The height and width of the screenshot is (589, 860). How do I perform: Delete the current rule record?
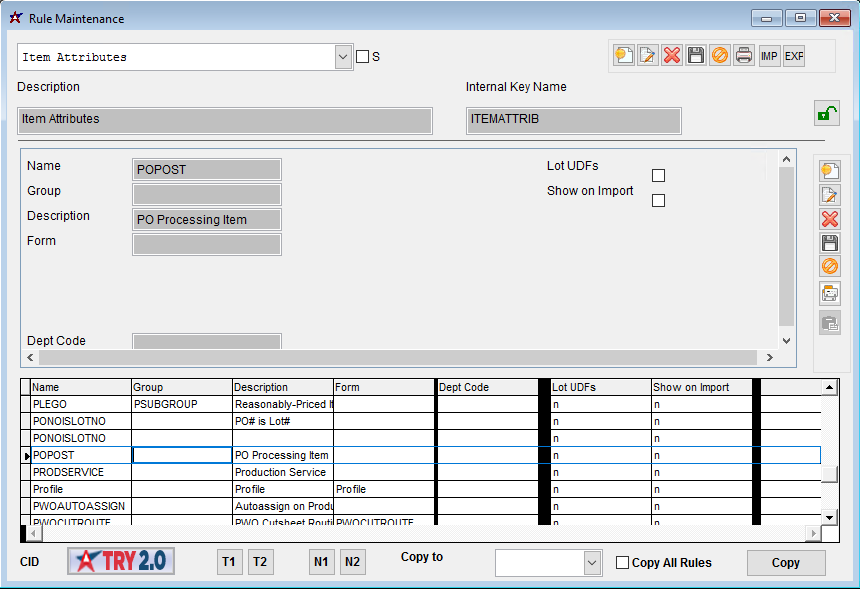672,55
